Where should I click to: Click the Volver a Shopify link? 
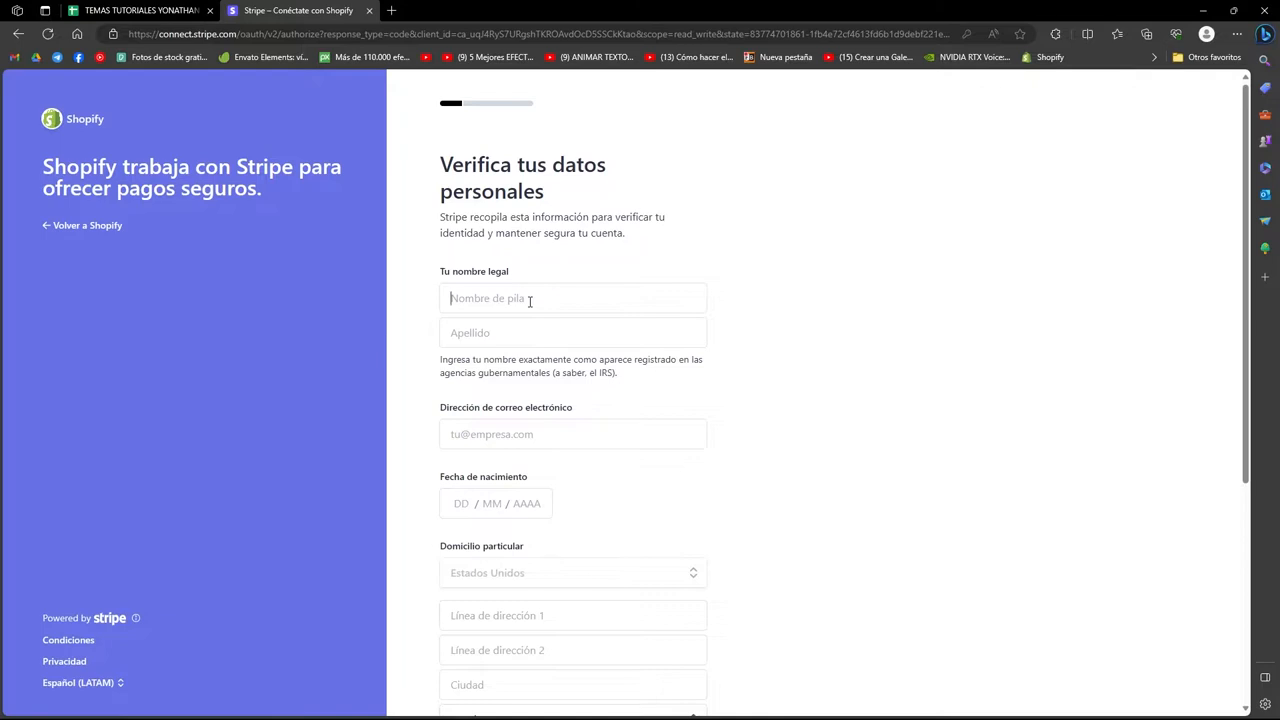coord(82,225)
